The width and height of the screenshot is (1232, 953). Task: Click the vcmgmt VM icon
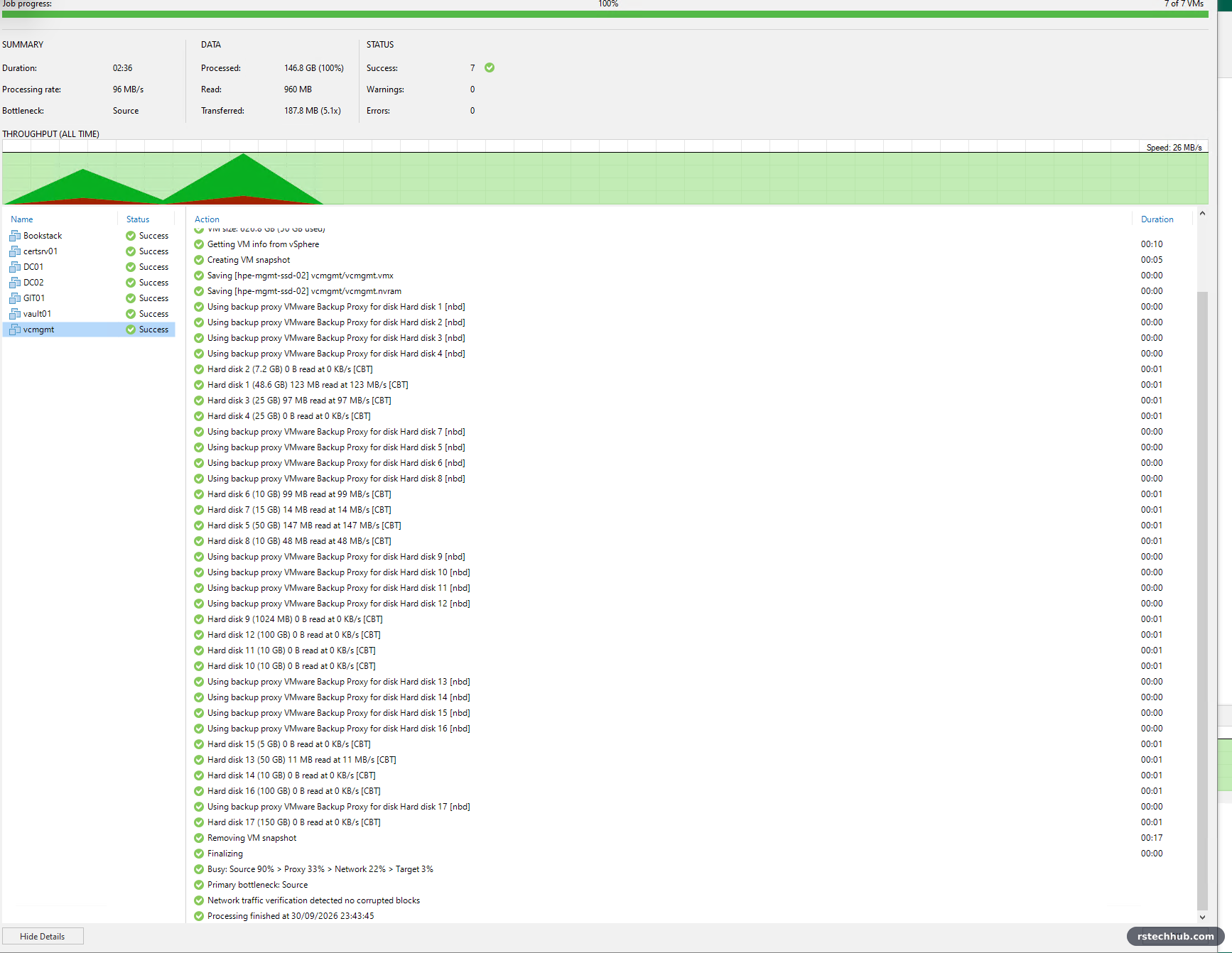15,330
